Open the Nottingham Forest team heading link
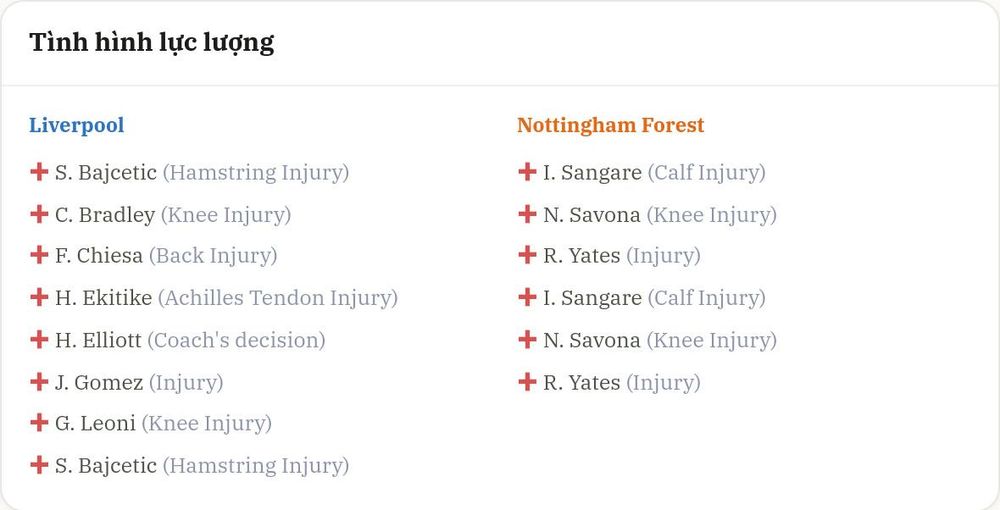The height and width of the screenshot is (510, 1000). coord(610,125)
